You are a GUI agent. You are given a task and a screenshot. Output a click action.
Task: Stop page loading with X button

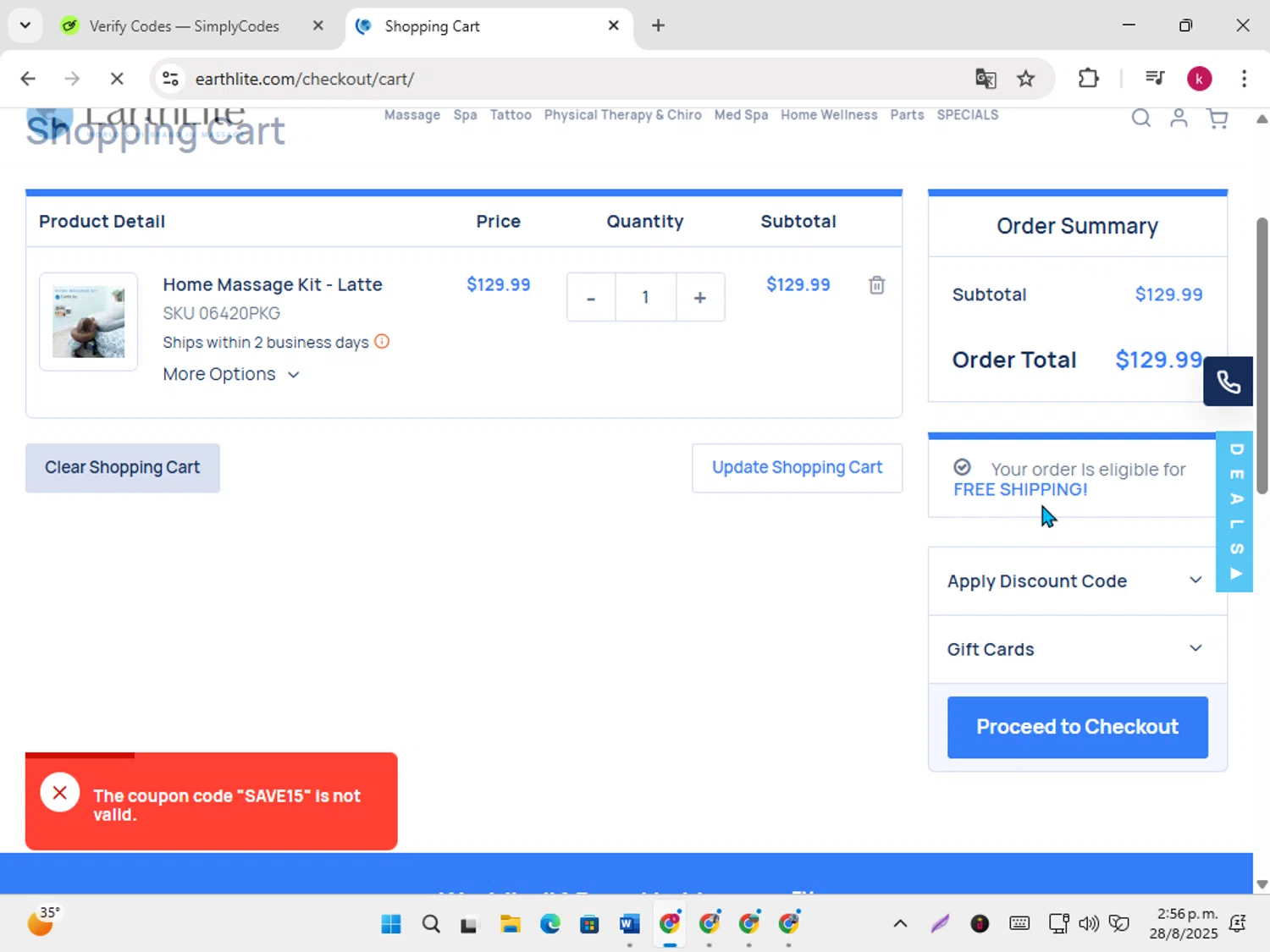tap(117, 79)
